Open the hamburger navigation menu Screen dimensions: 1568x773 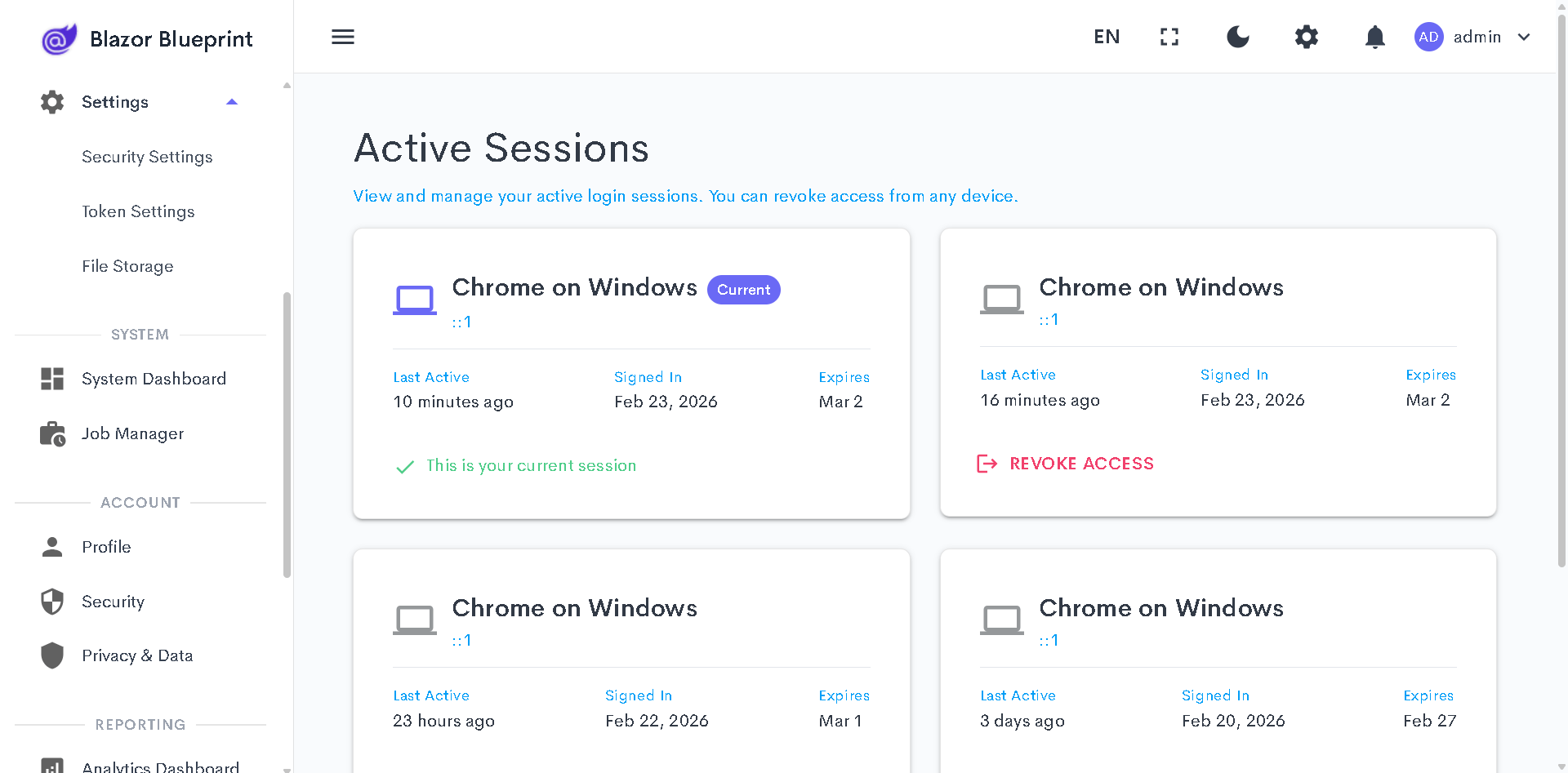tap(342, 37)
